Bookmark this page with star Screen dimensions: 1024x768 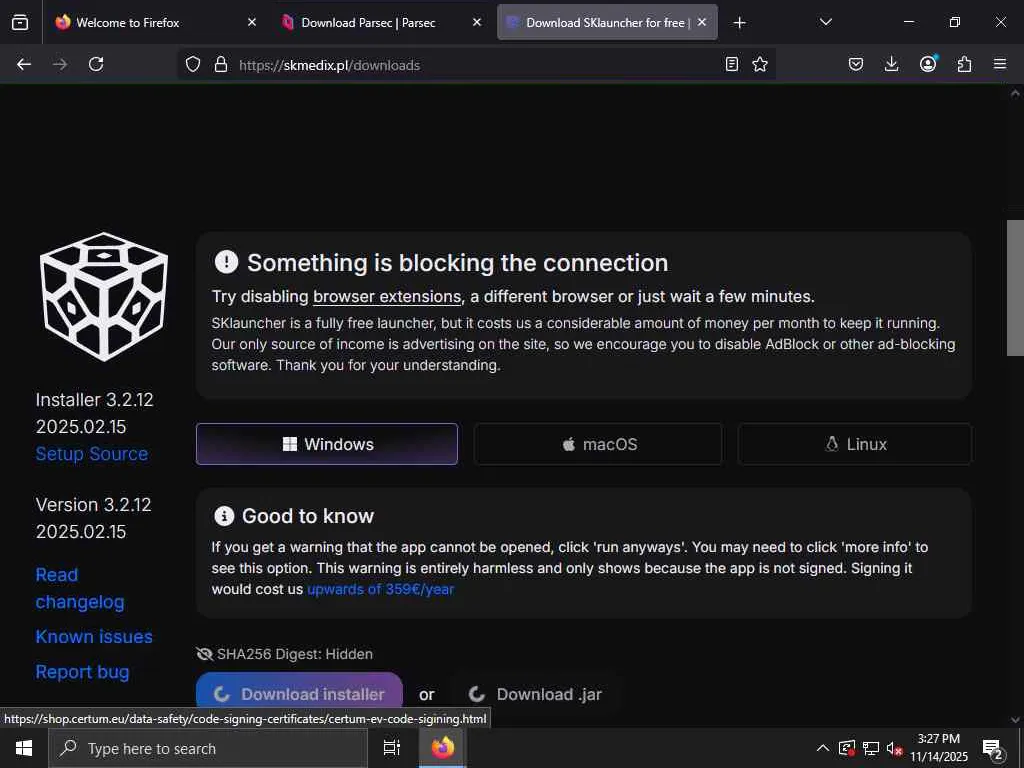(x=760, y=64)
